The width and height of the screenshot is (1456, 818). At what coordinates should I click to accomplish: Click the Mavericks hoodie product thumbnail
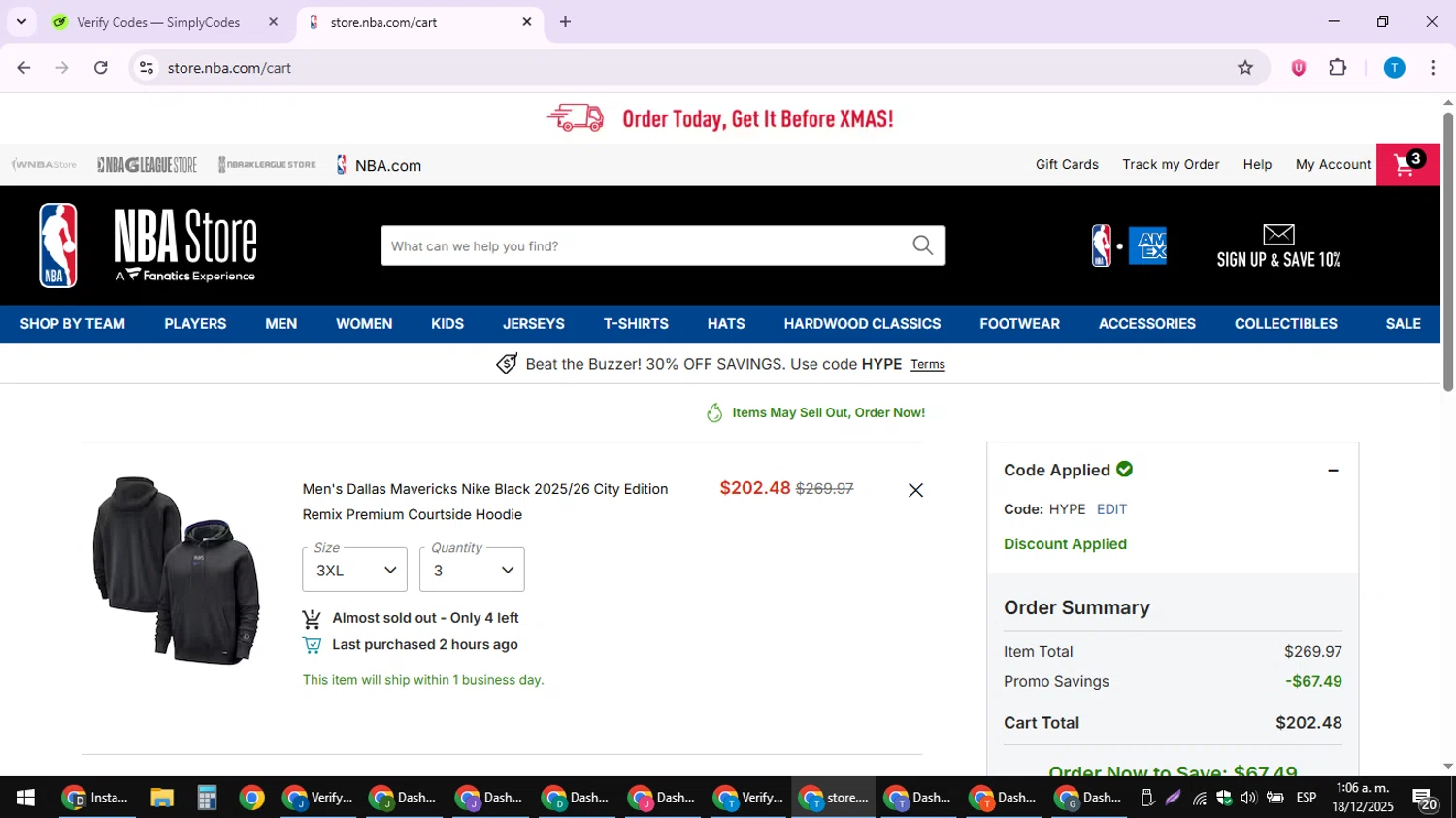[x=176, y=570]
